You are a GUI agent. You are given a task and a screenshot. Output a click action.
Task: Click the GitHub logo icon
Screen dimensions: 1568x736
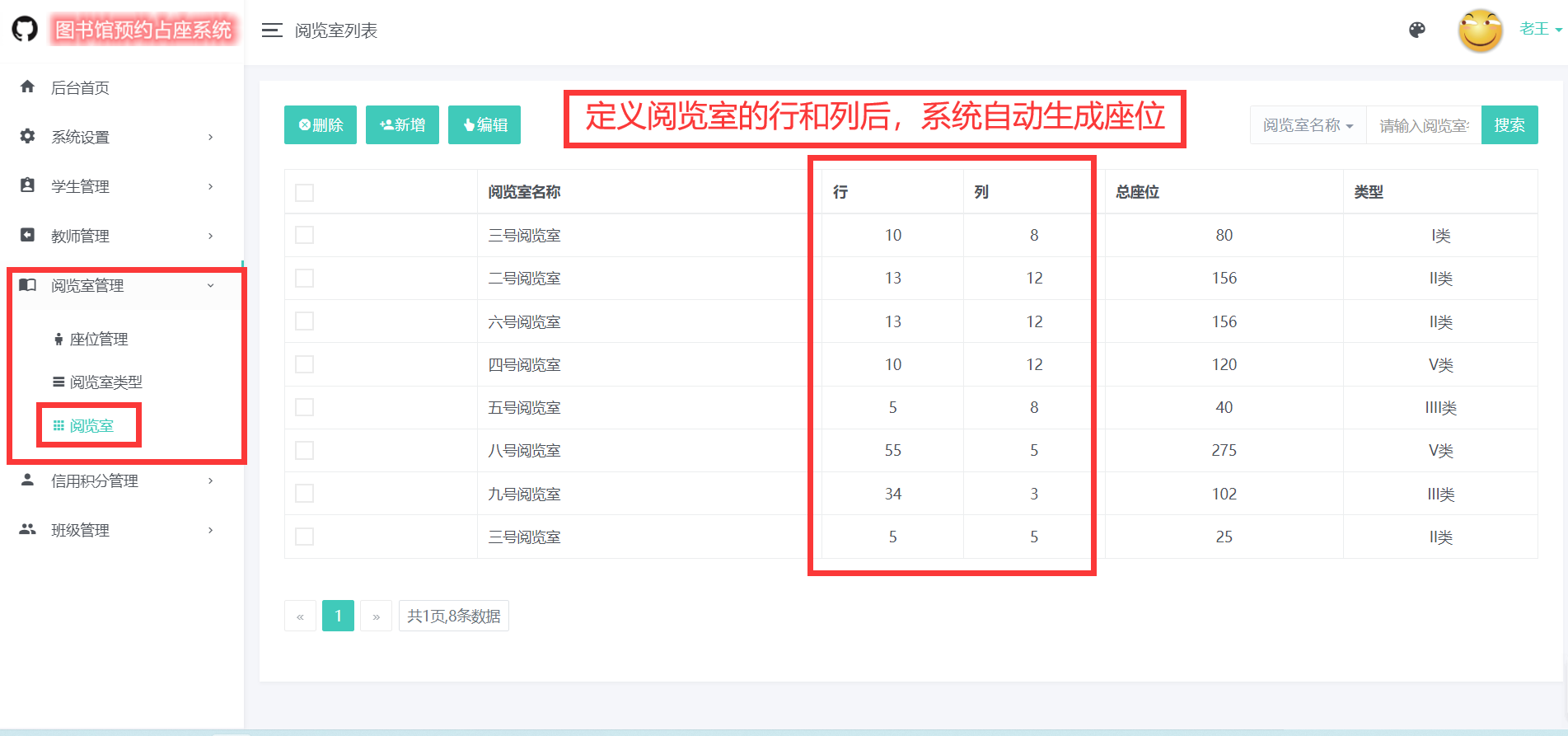[x=25, y=30]
